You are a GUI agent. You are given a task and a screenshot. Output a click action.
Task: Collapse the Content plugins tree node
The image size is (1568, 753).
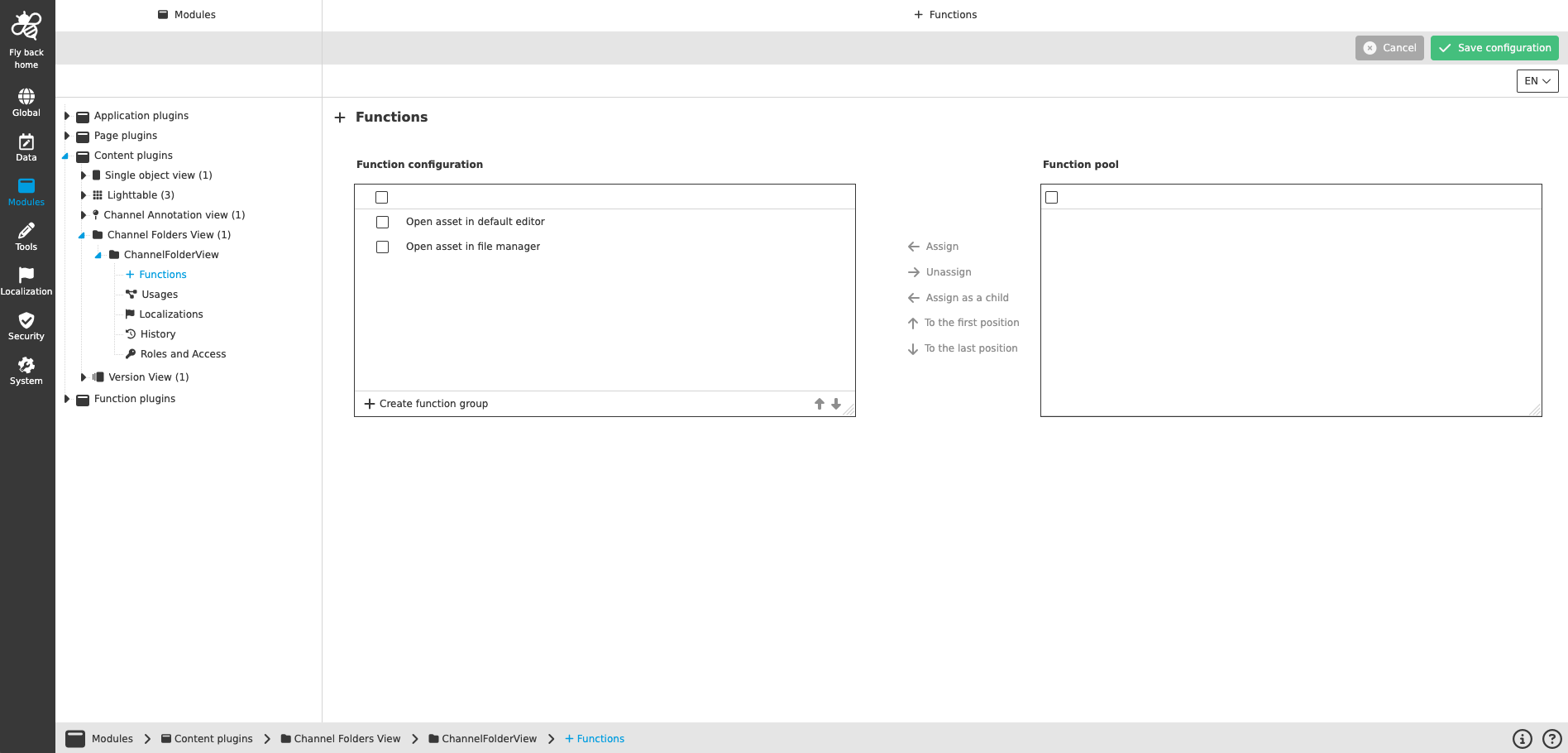coord(67,155)
